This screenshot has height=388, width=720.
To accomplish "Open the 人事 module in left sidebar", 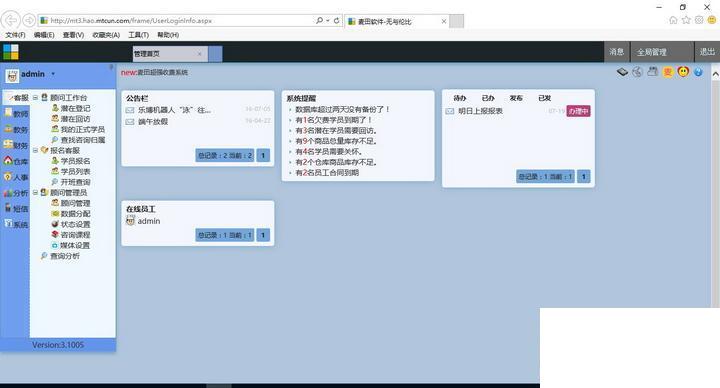I will [17, 177].
